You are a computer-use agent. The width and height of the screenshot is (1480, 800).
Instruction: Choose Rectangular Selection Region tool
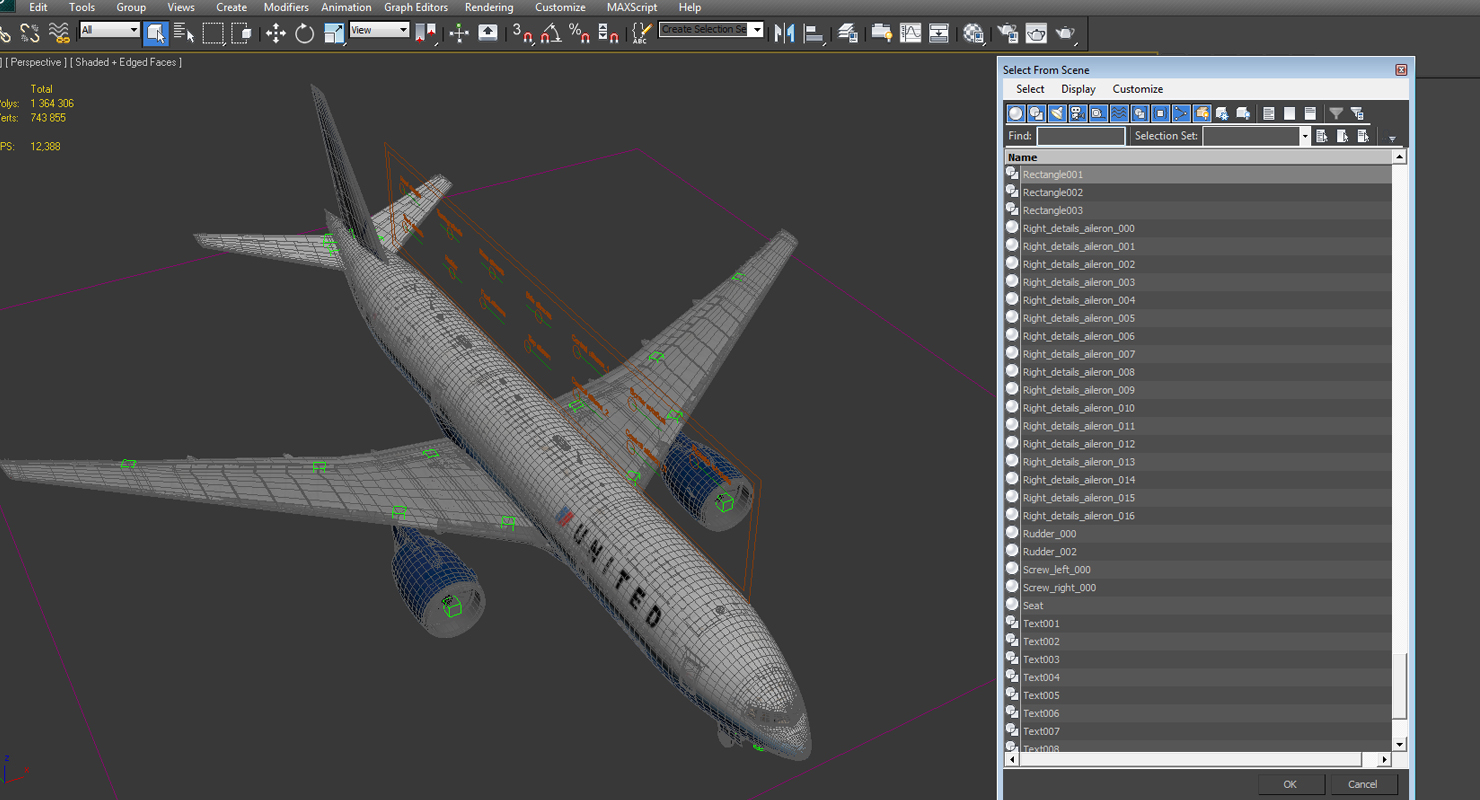click(213, 33)
